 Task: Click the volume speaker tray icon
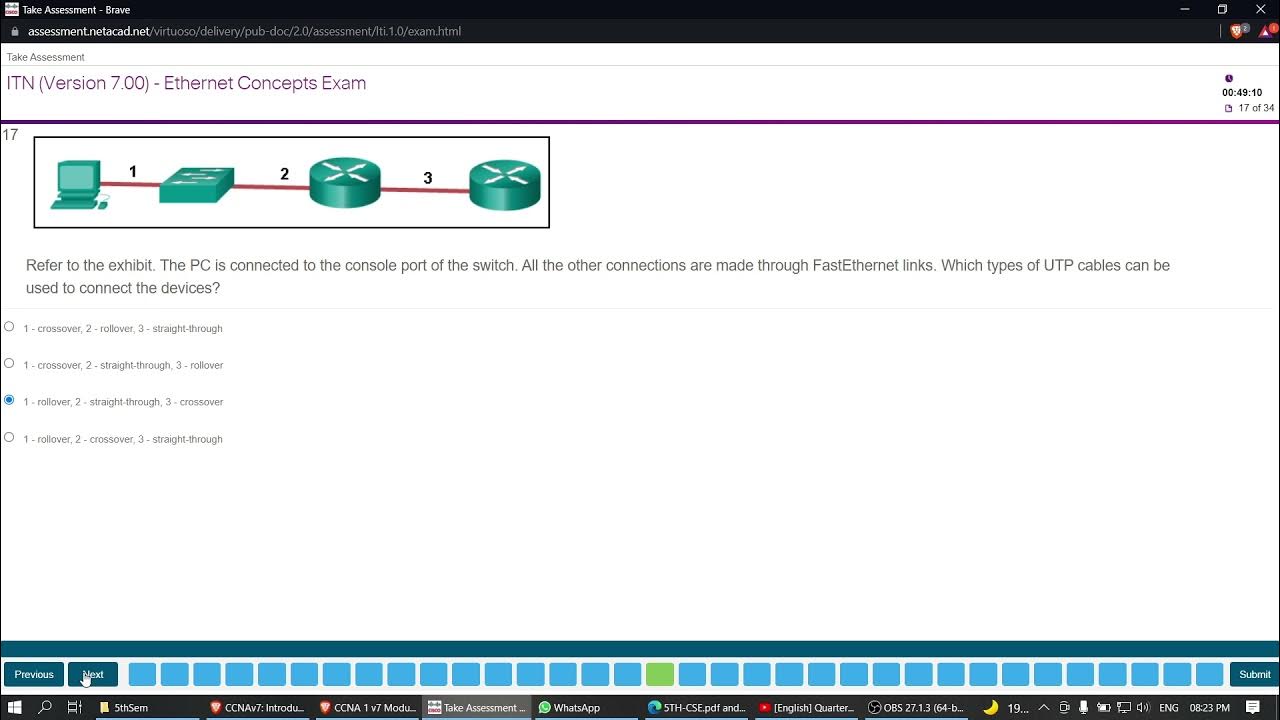click(1143, 708)
